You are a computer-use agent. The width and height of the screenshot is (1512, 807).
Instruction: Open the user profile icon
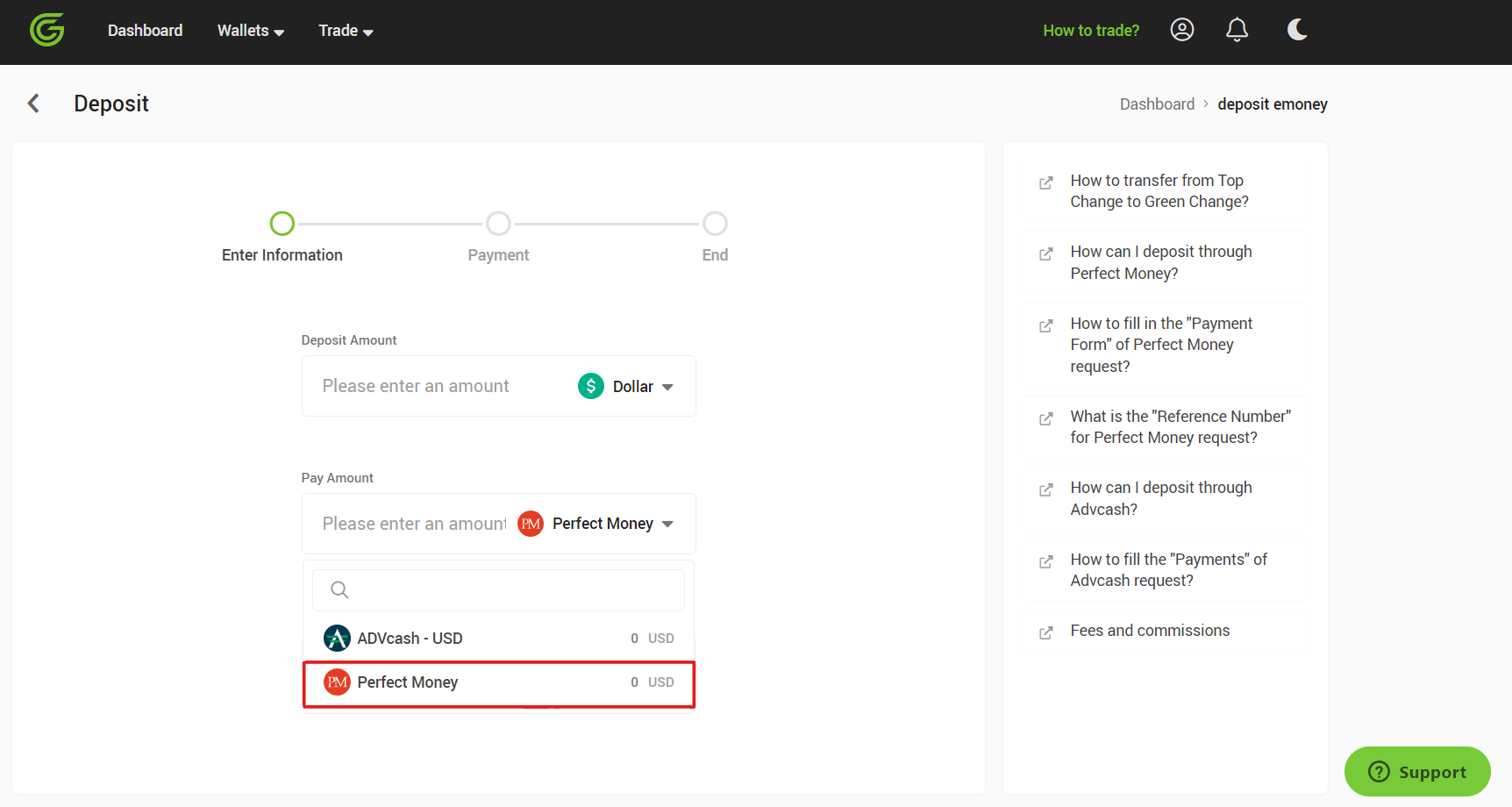(1182, 30)
